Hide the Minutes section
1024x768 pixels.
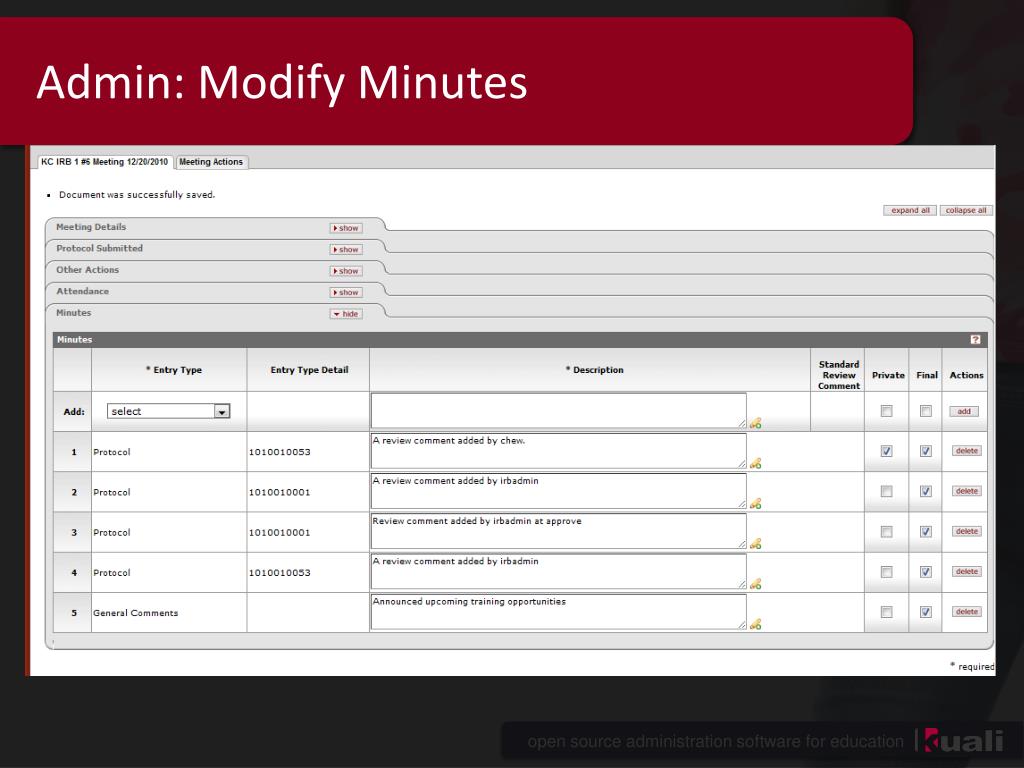pos(346,314)
